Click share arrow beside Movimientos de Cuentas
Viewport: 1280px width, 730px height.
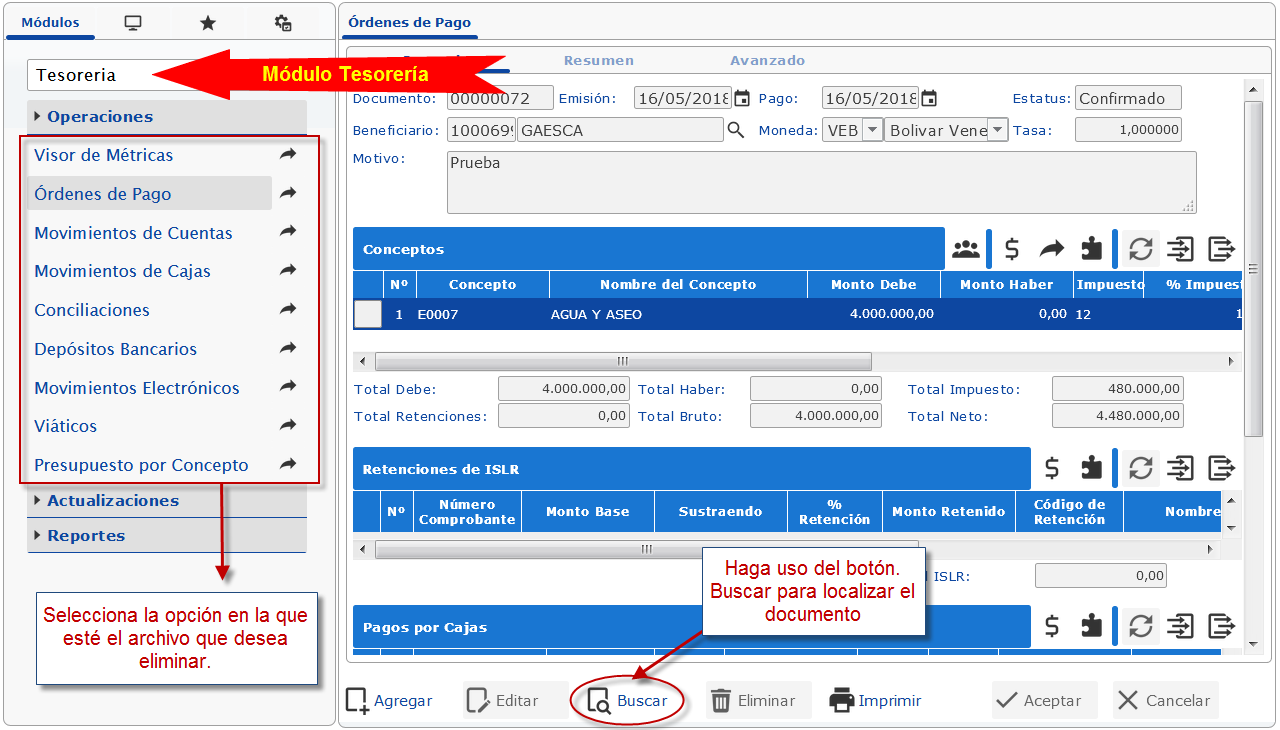pyautogui.click(x=288, y=232)
